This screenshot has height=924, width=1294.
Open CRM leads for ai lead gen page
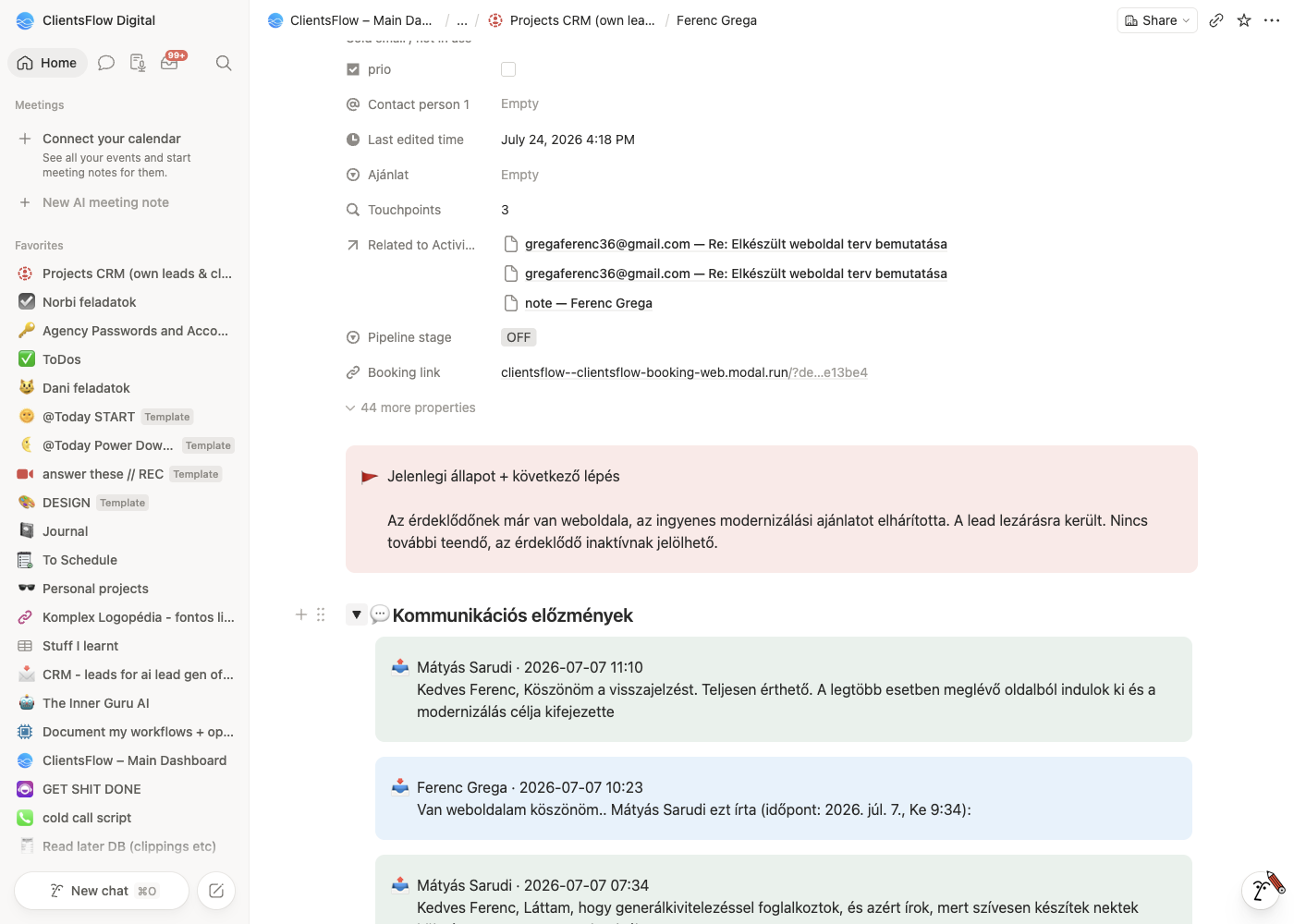(x=124, y=675)
